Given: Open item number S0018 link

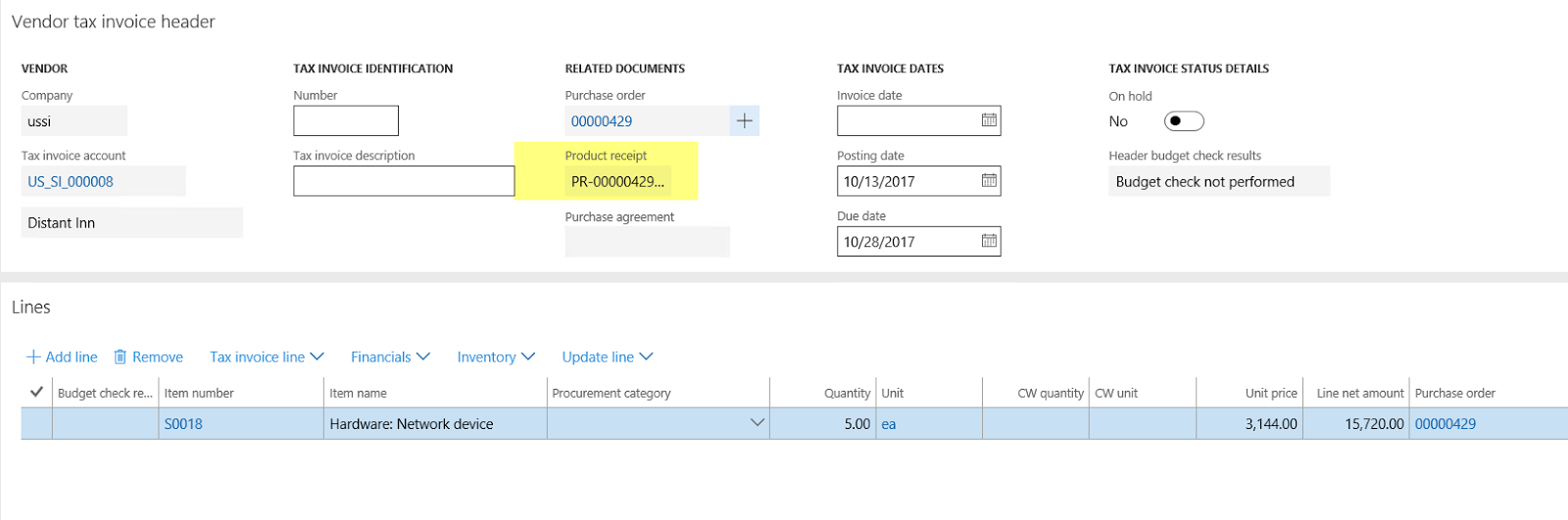Looking at the screenshot, I should pyautogui.click(x=183, y=424).
